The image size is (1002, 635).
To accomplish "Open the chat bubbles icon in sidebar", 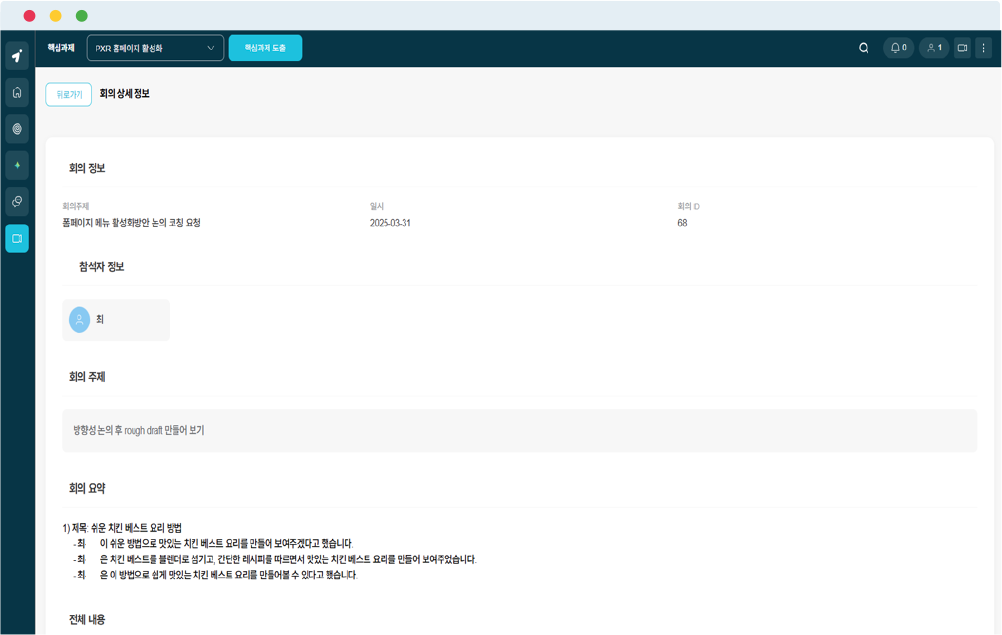I will (x=17, y=202).
